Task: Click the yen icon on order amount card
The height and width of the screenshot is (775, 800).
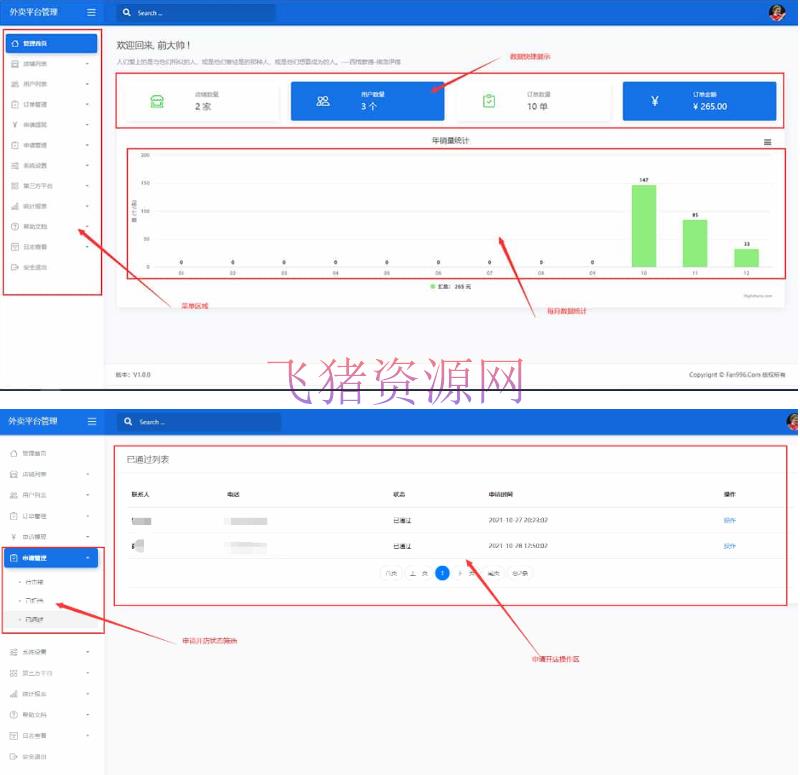Action: pyautogui.click(x=654, y=101)
